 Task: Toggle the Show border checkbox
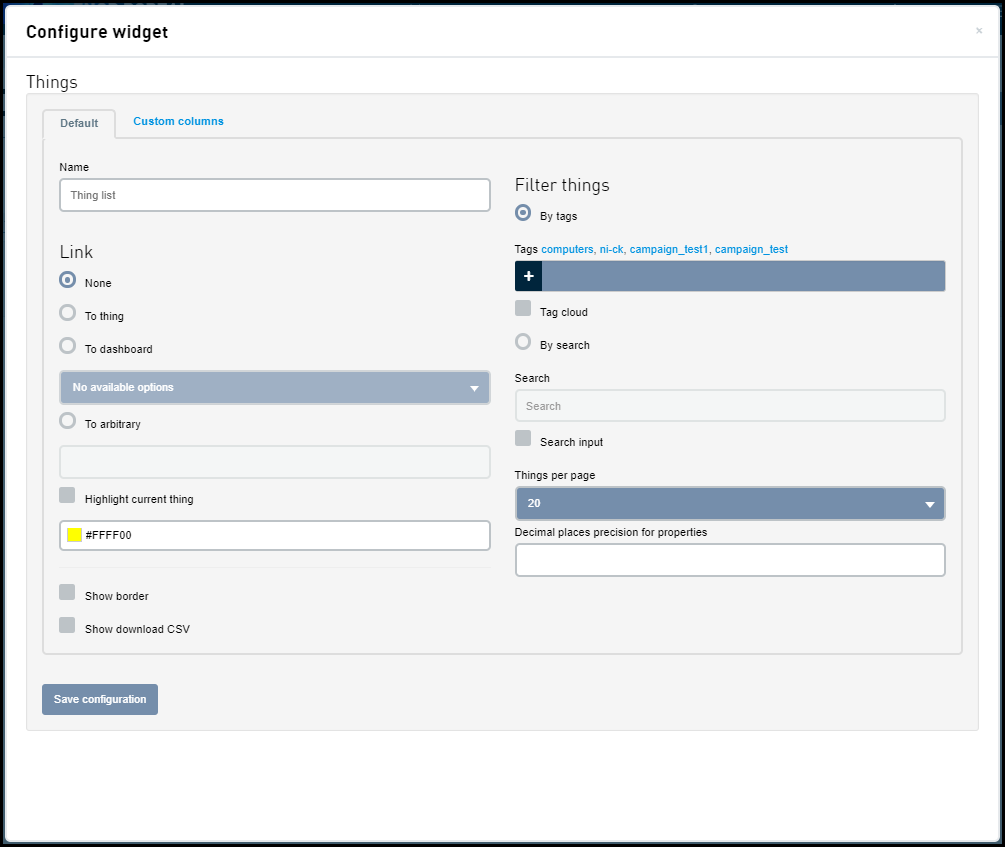[67, 592]
